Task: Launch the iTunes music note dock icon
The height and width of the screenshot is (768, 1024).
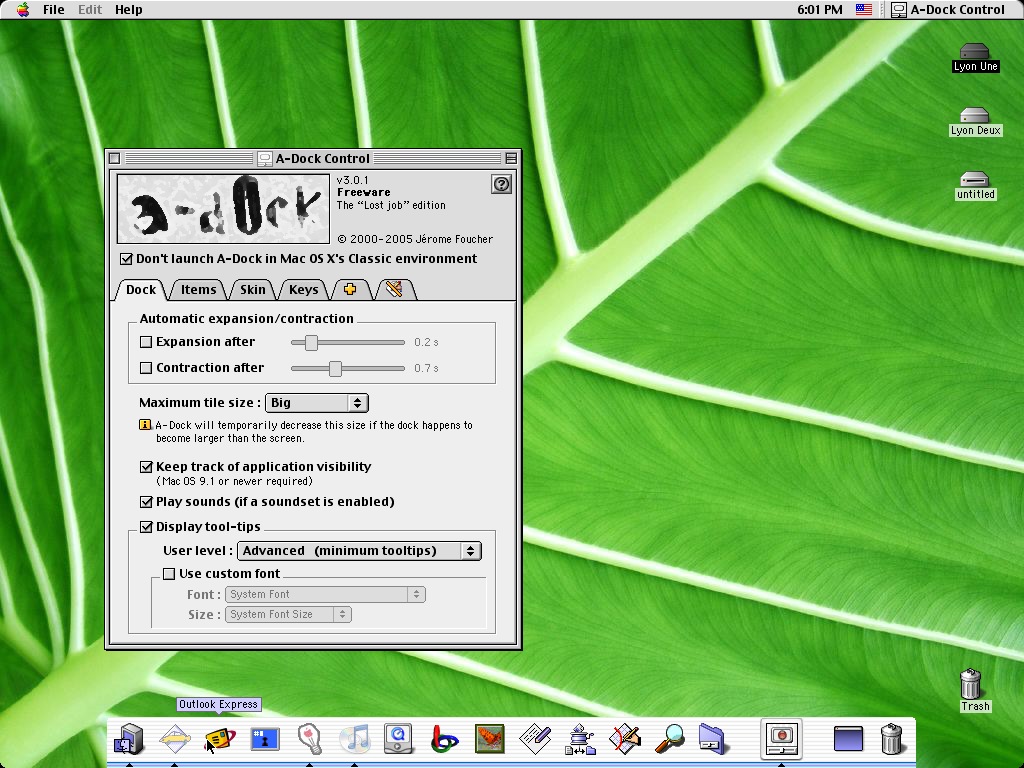Action: [355, 740]
